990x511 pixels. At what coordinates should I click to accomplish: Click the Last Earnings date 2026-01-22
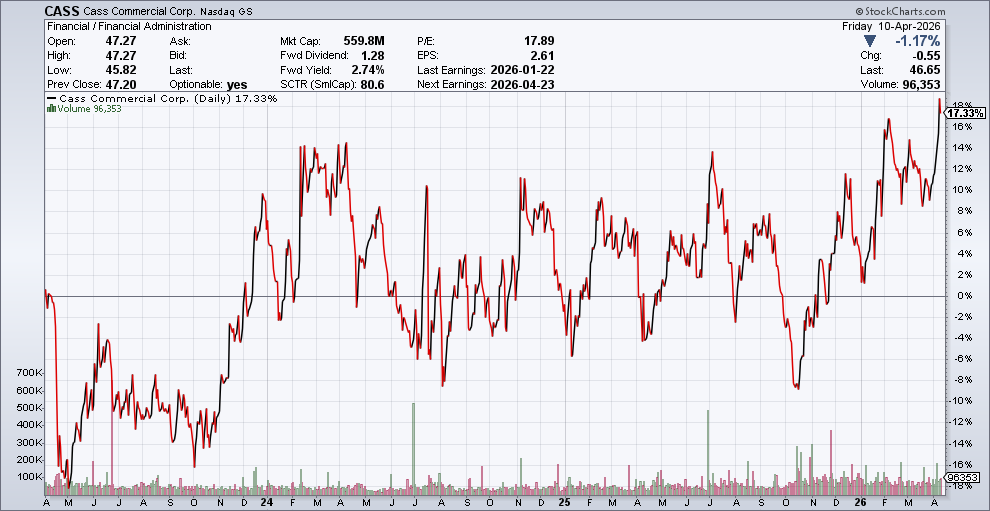[522, 70]
